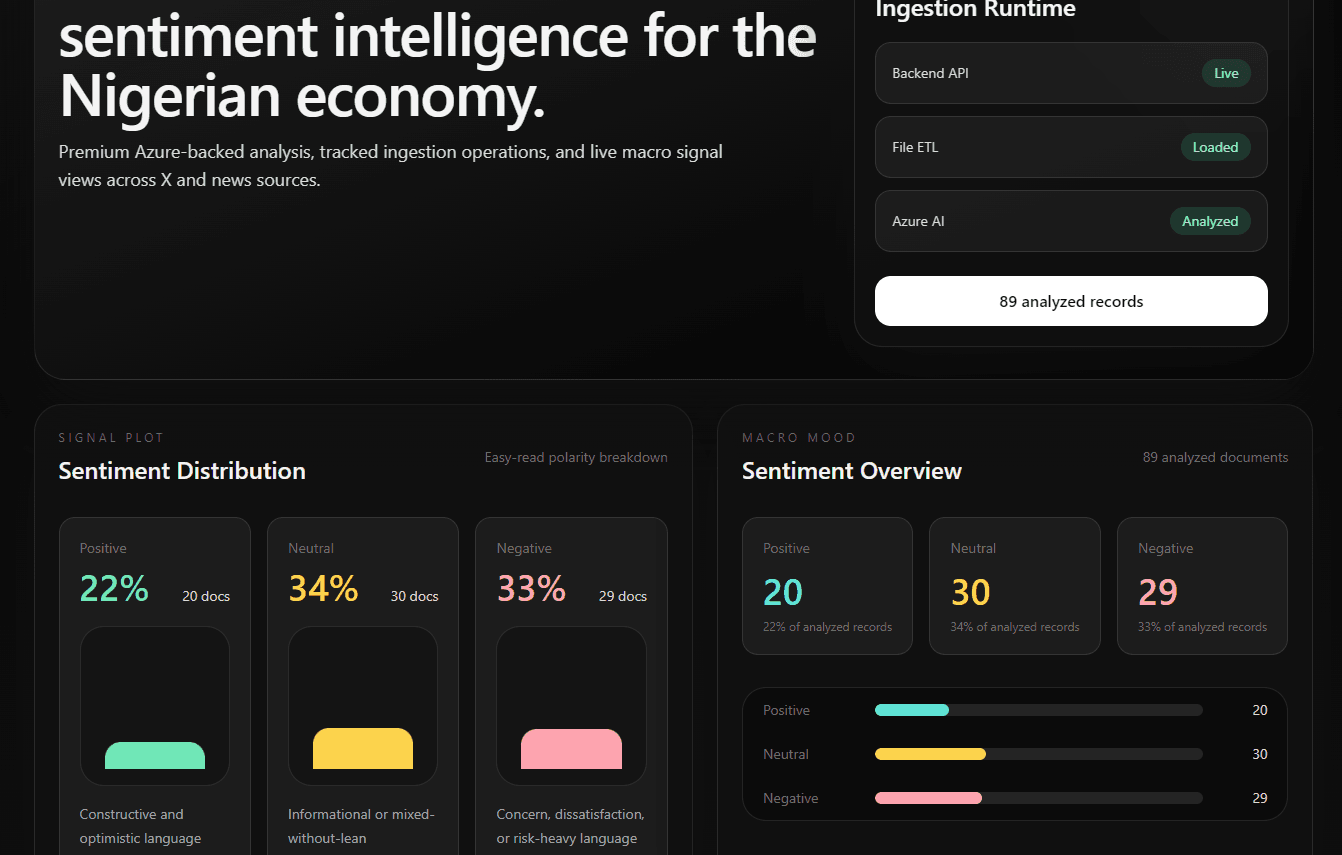Select the Neutral overview card showing 30
The height and width of the screenshot is (855, 1342).
coord(1015,586)
